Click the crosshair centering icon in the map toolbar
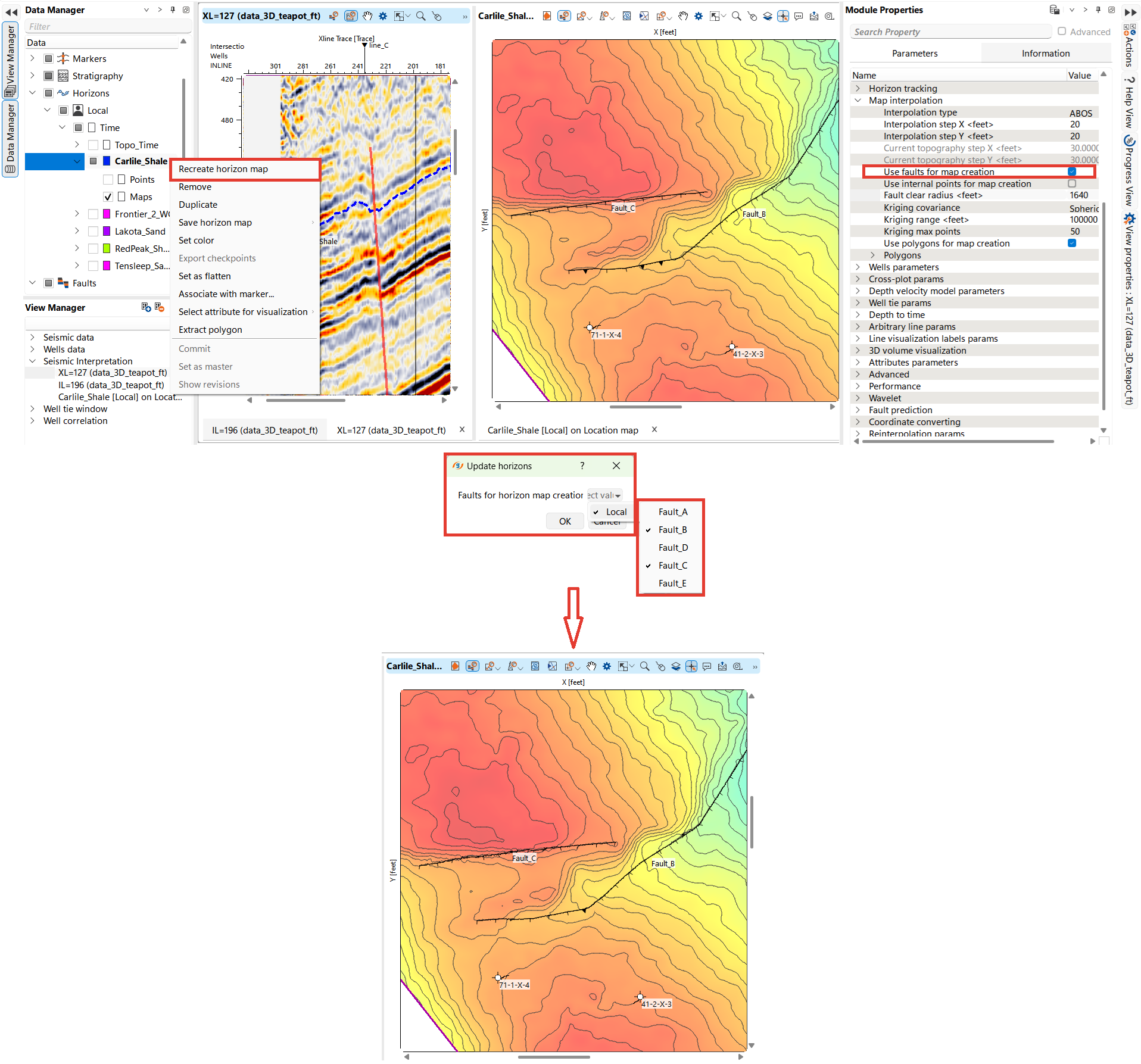 click(x=783, y=16)
